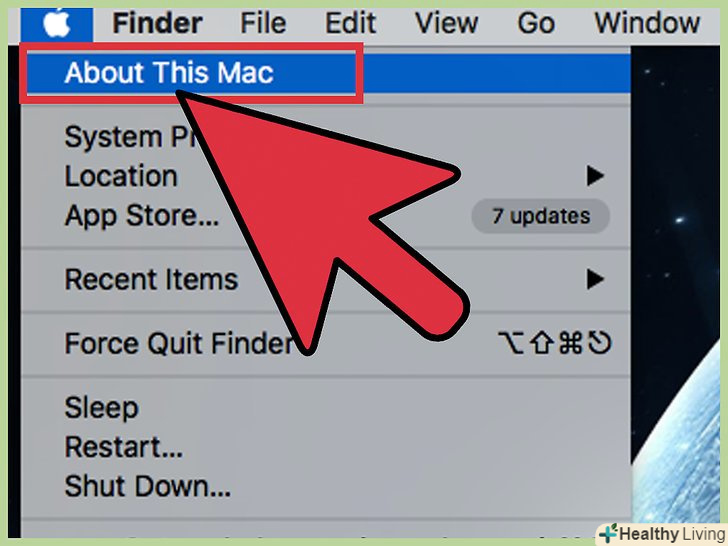Open App Store from menu
The width and height of the screenshot is (728, 546).
pos(326,216)
